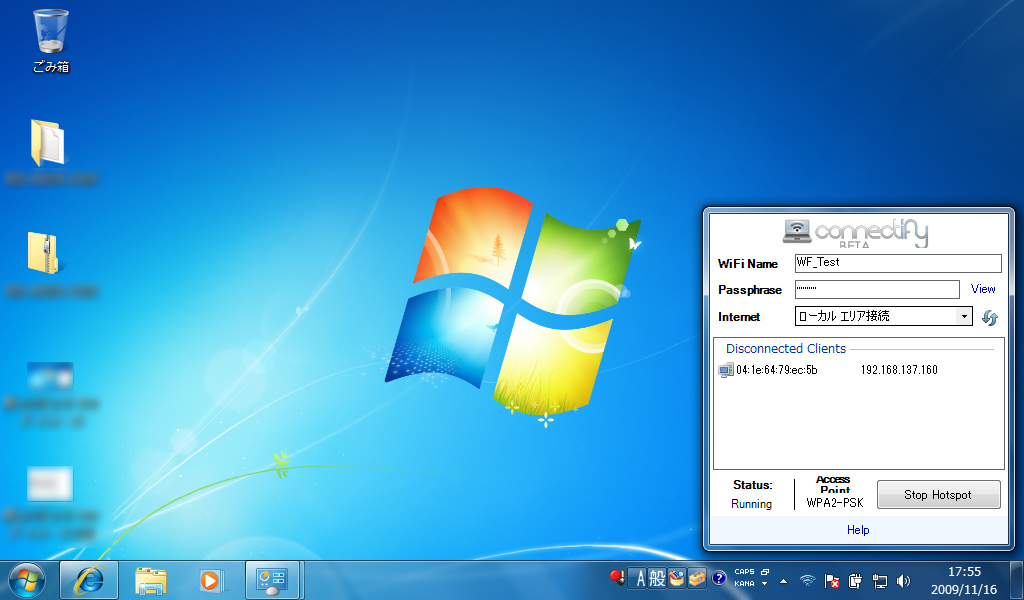The height and width of the screenshot is (600, 1024).
Task: Click the client computer icon in list
Action: pyautogui.click(x=726, y=370)
